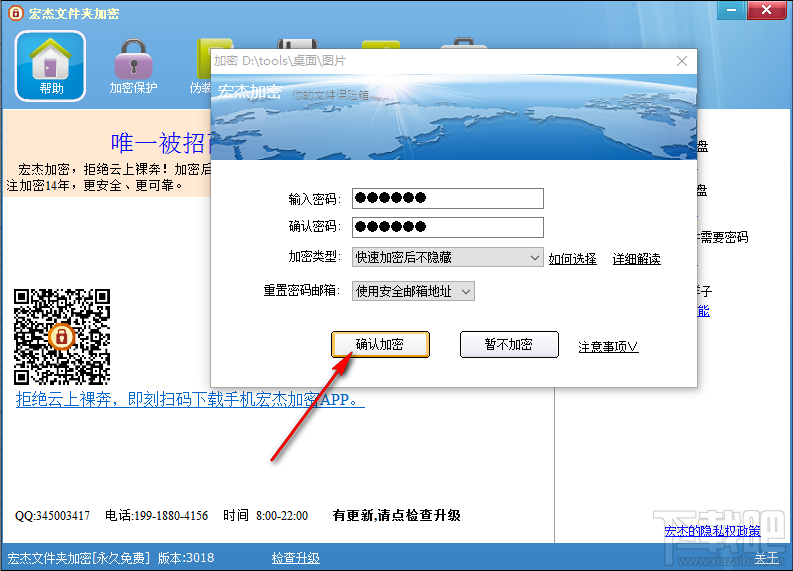Click 关于 in the status bar

(767, 558)
